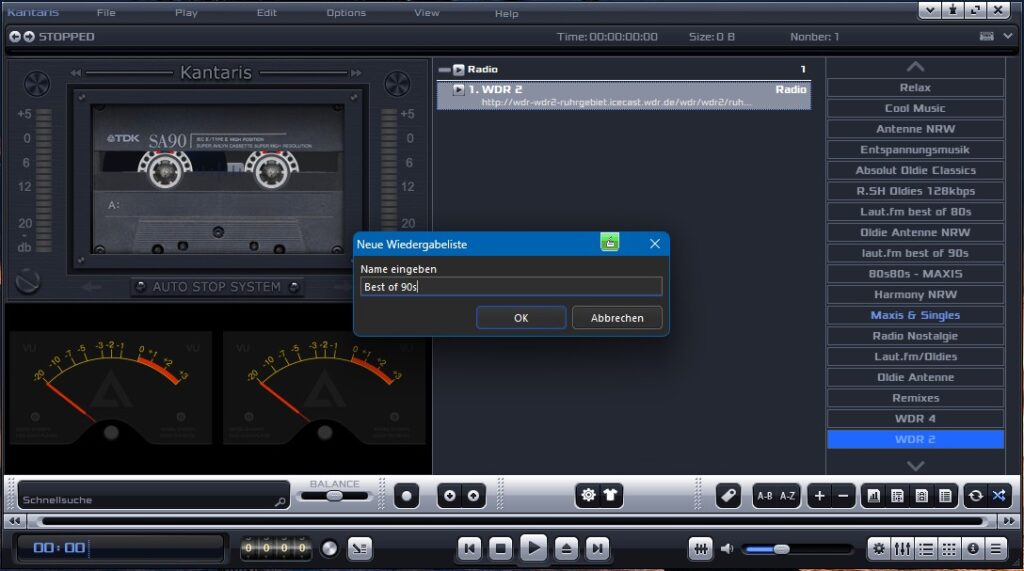The width and height of the screenshot is (1024, 571).
Task: Select the Relax station
Action: click(915, 88)
